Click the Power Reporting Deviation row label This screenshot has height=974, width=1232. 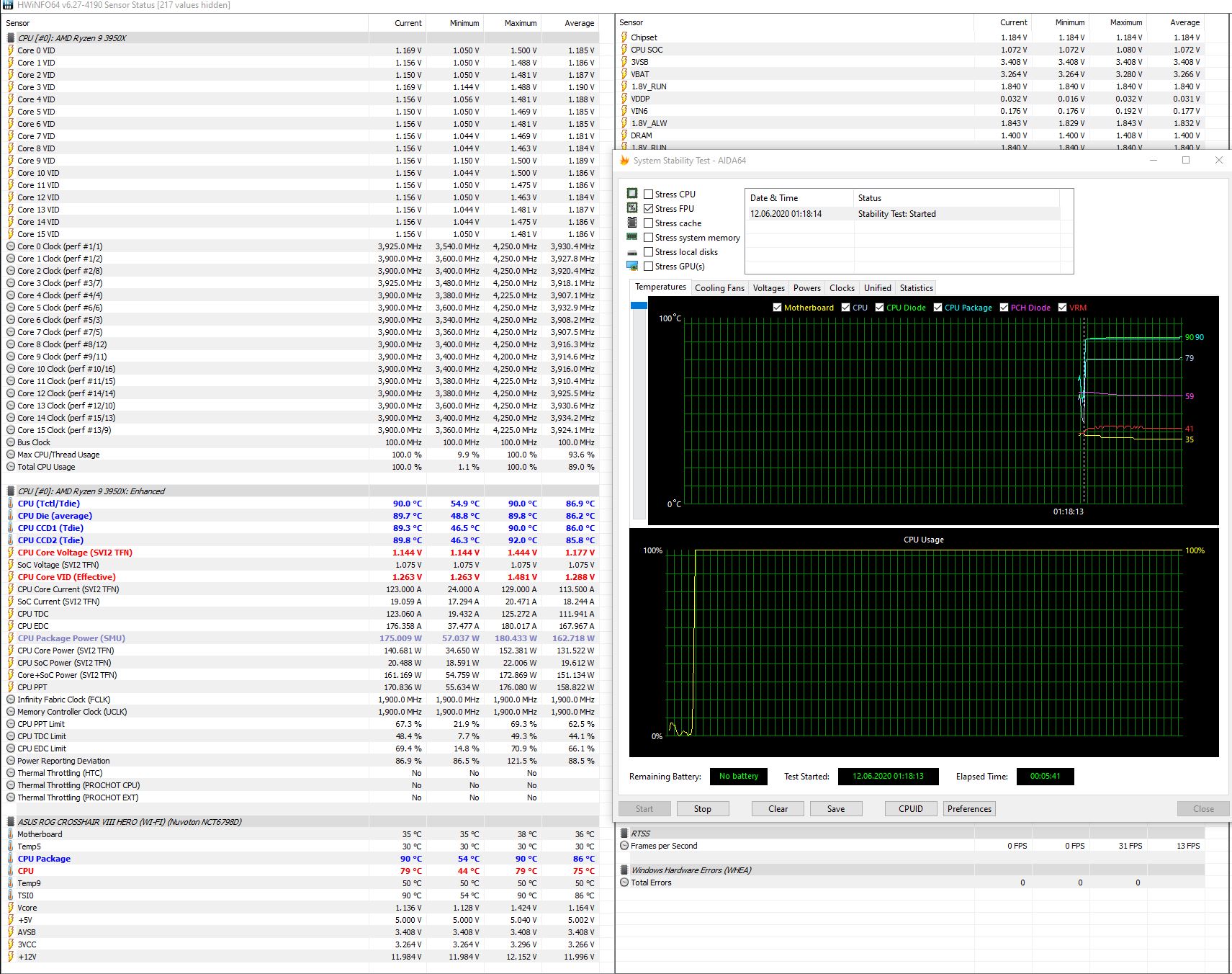point(63,761)
